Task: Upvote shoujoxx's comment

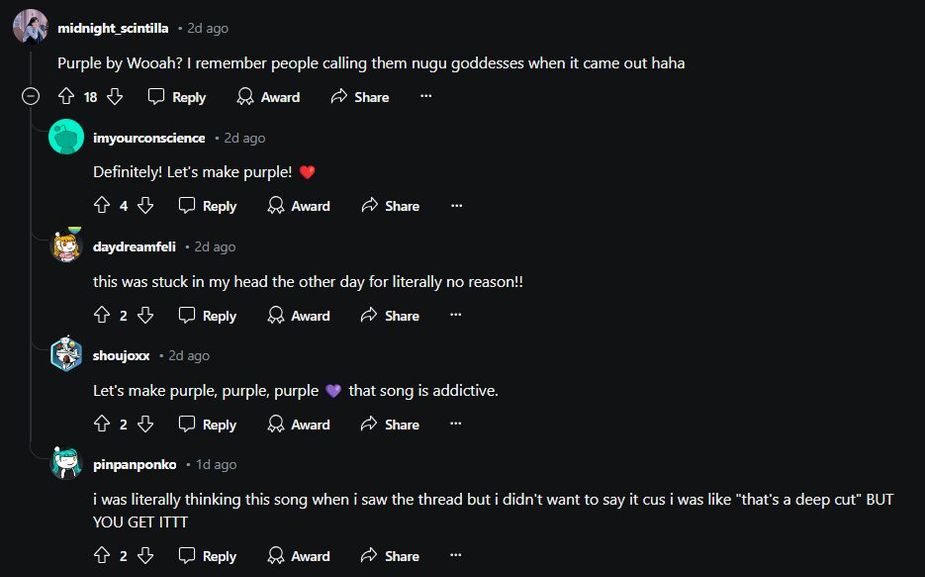Action: pyautogui.click(x=102, y=424)
